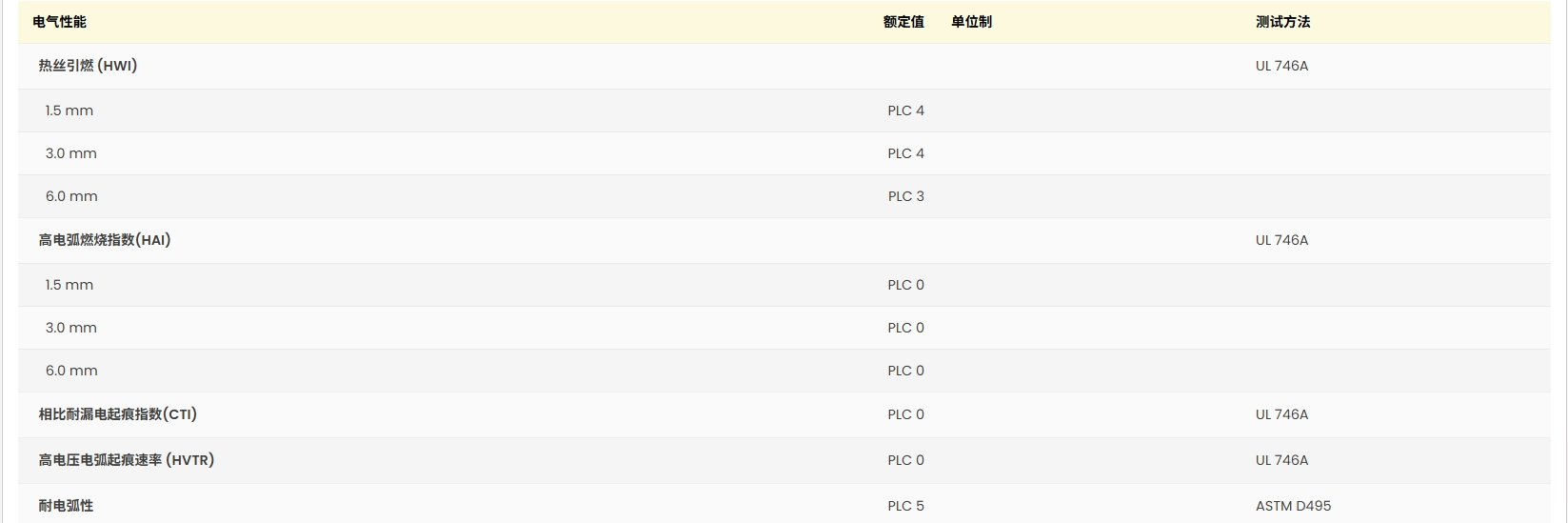Click UL 746A in the HWI row
Screen dimensions: 1568x523
click(x=1281, y=66)
